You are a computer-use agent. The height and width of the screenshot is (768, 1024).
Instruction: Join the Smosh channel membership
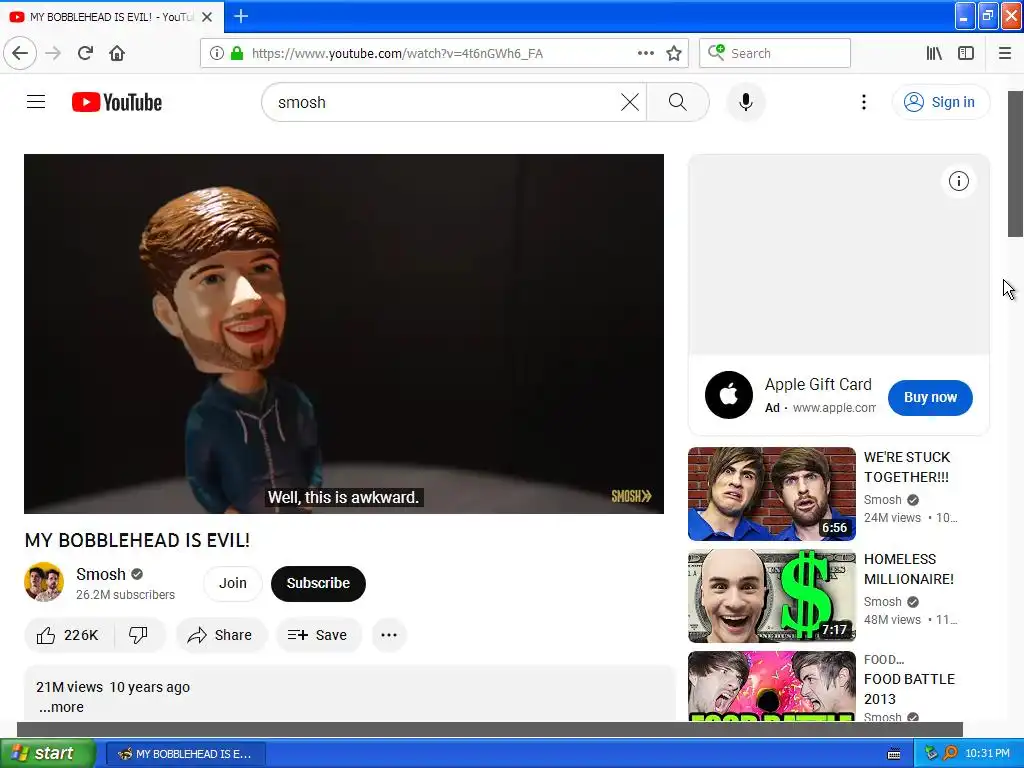(x=232, y=583)
